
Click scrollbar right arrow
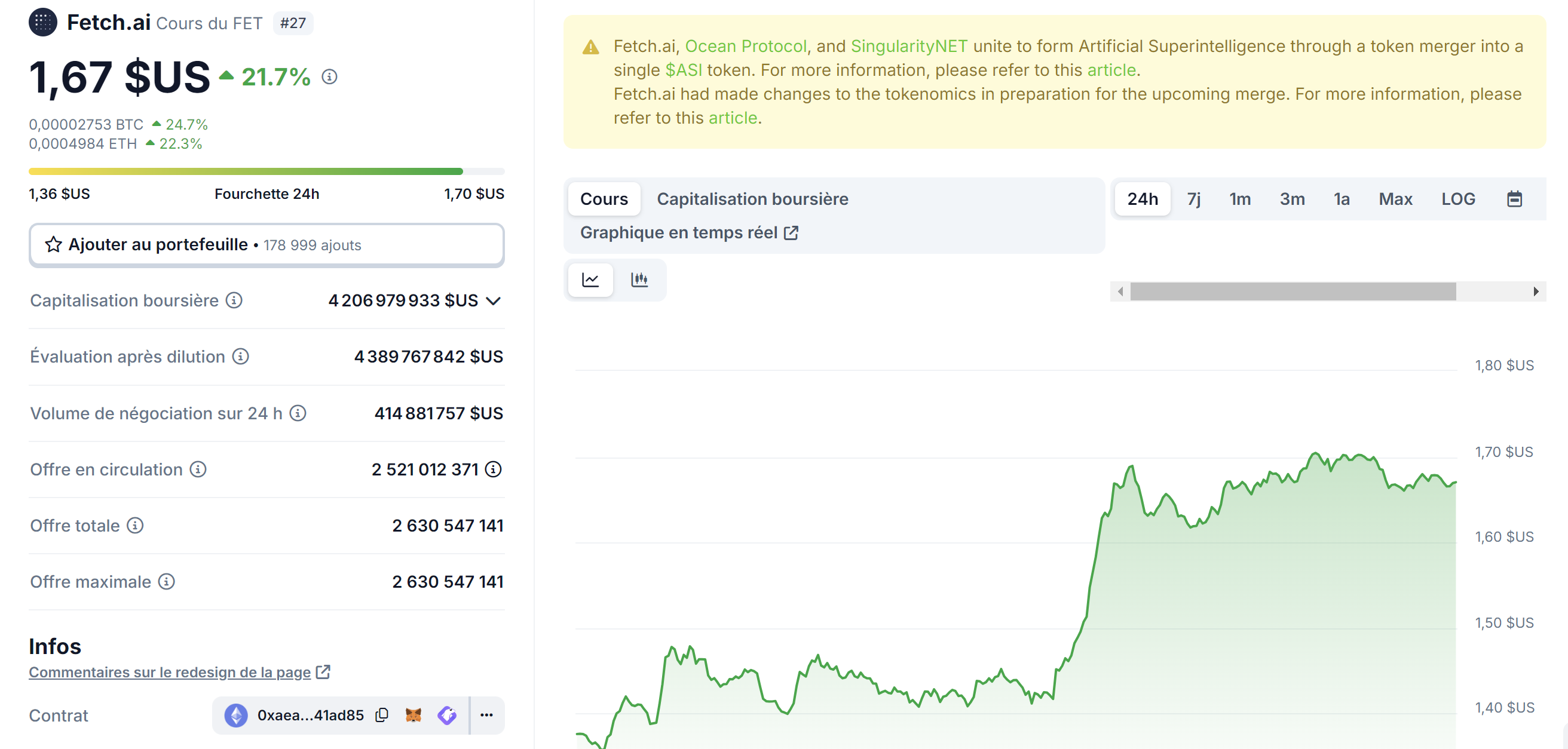click(1536, 291)
